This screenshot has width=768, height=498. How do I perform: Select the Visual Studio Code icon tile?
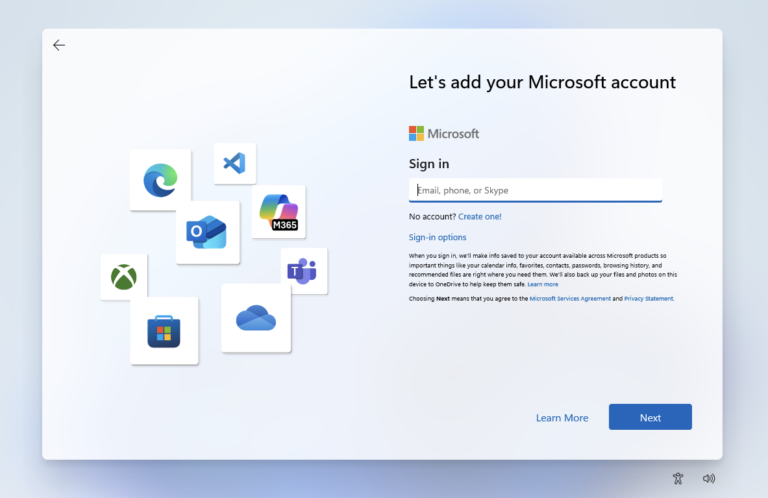(235, 164)
